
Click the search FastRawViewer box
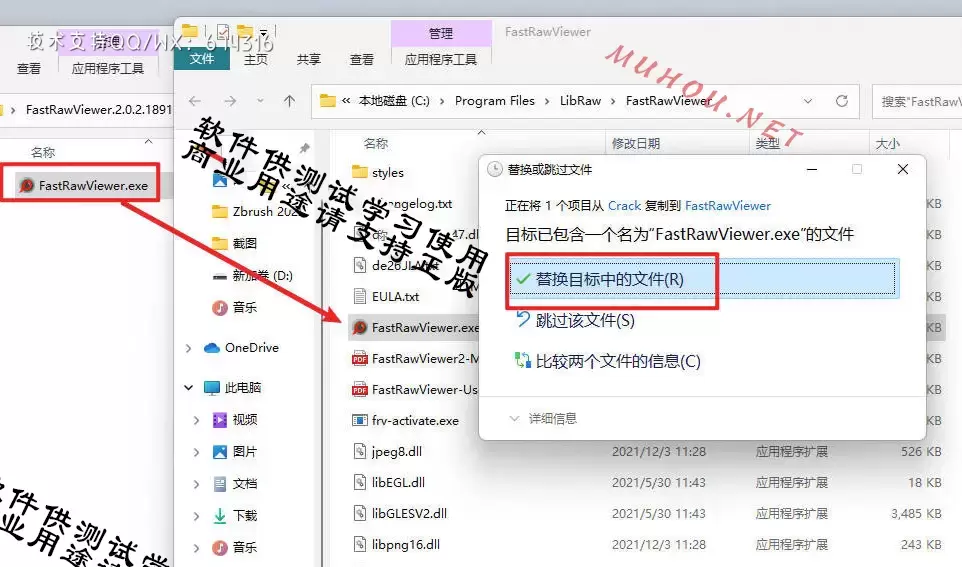(918, 101)
